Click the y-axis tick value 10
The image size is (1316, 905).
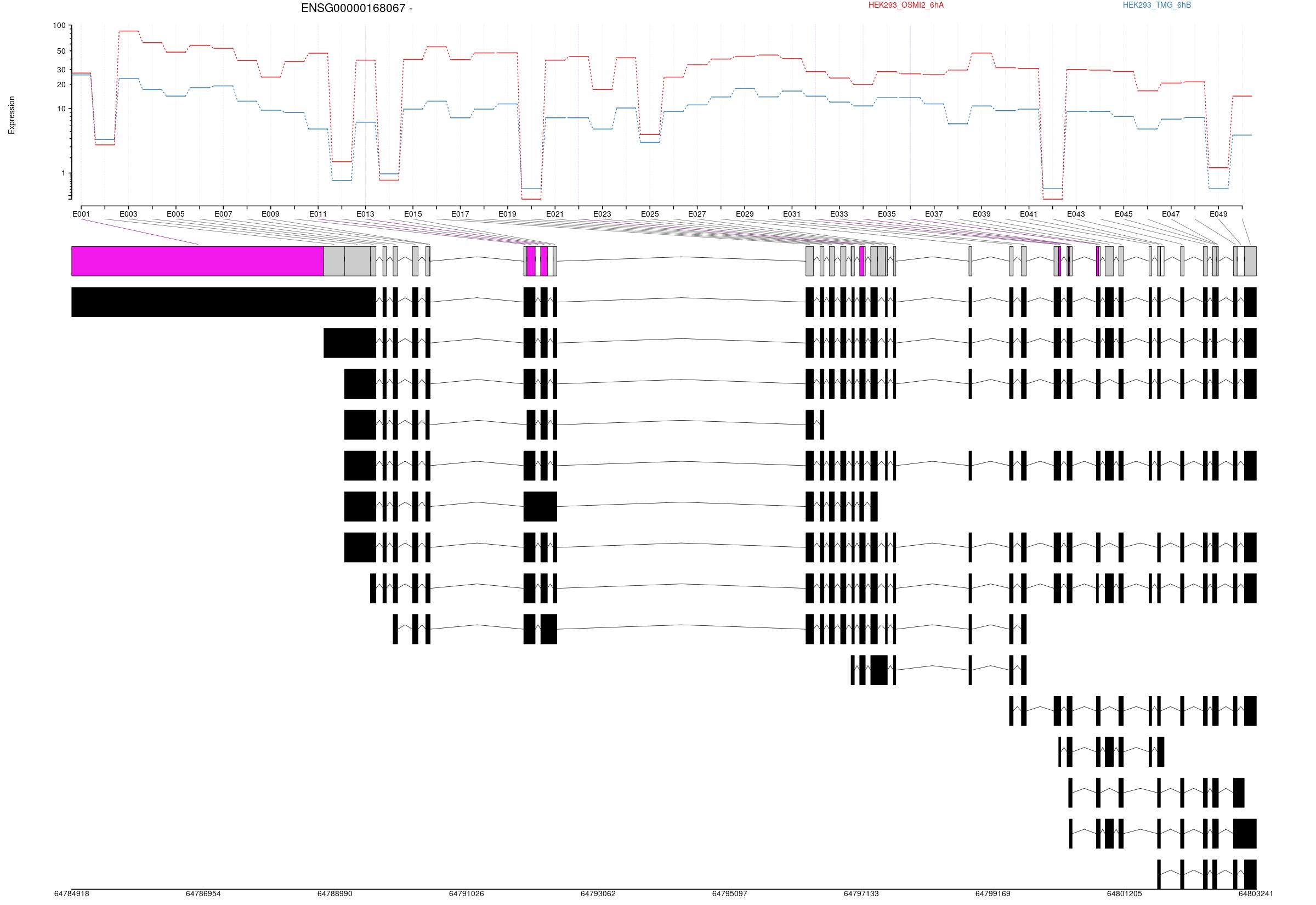[x=61, y=109]
